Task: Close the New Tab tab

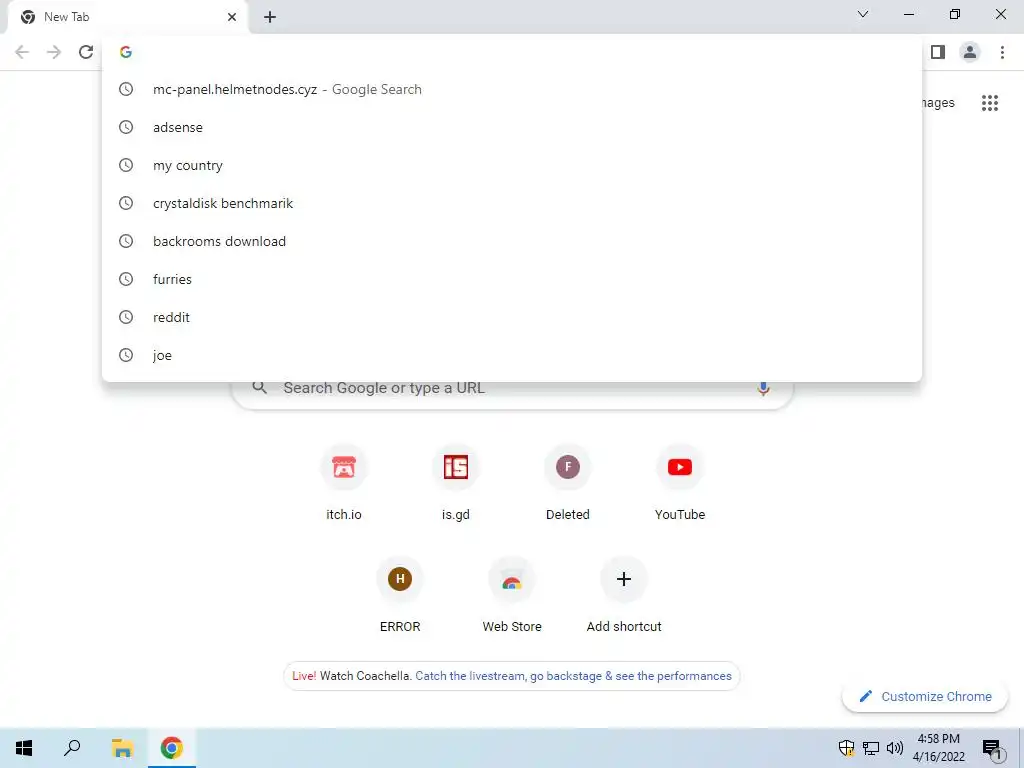Action: pyautogui.click(x=232, y=17)
